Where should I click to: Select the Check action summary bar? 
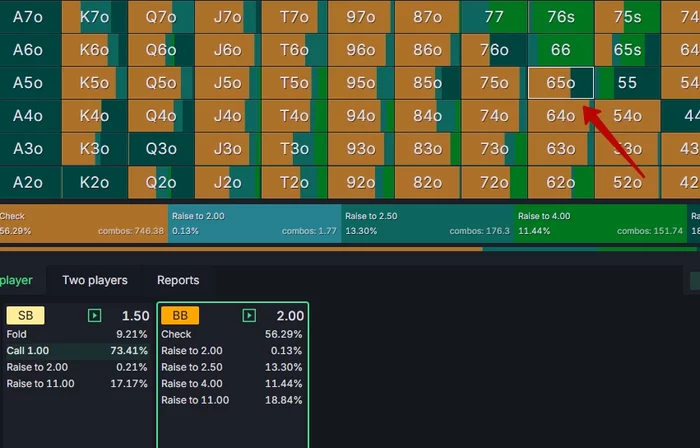point(83,224)
